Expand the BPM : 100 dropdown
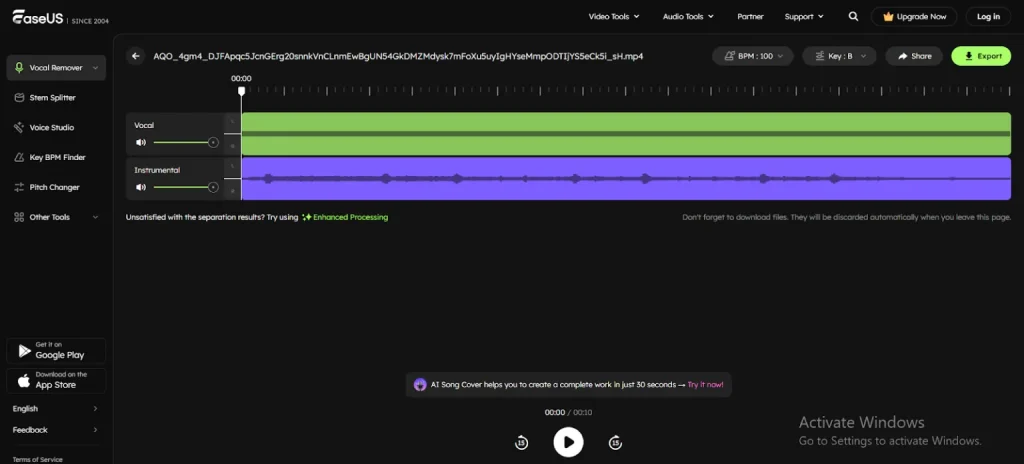This screenshot has width=1024, height=464. (x=753, y=56)
